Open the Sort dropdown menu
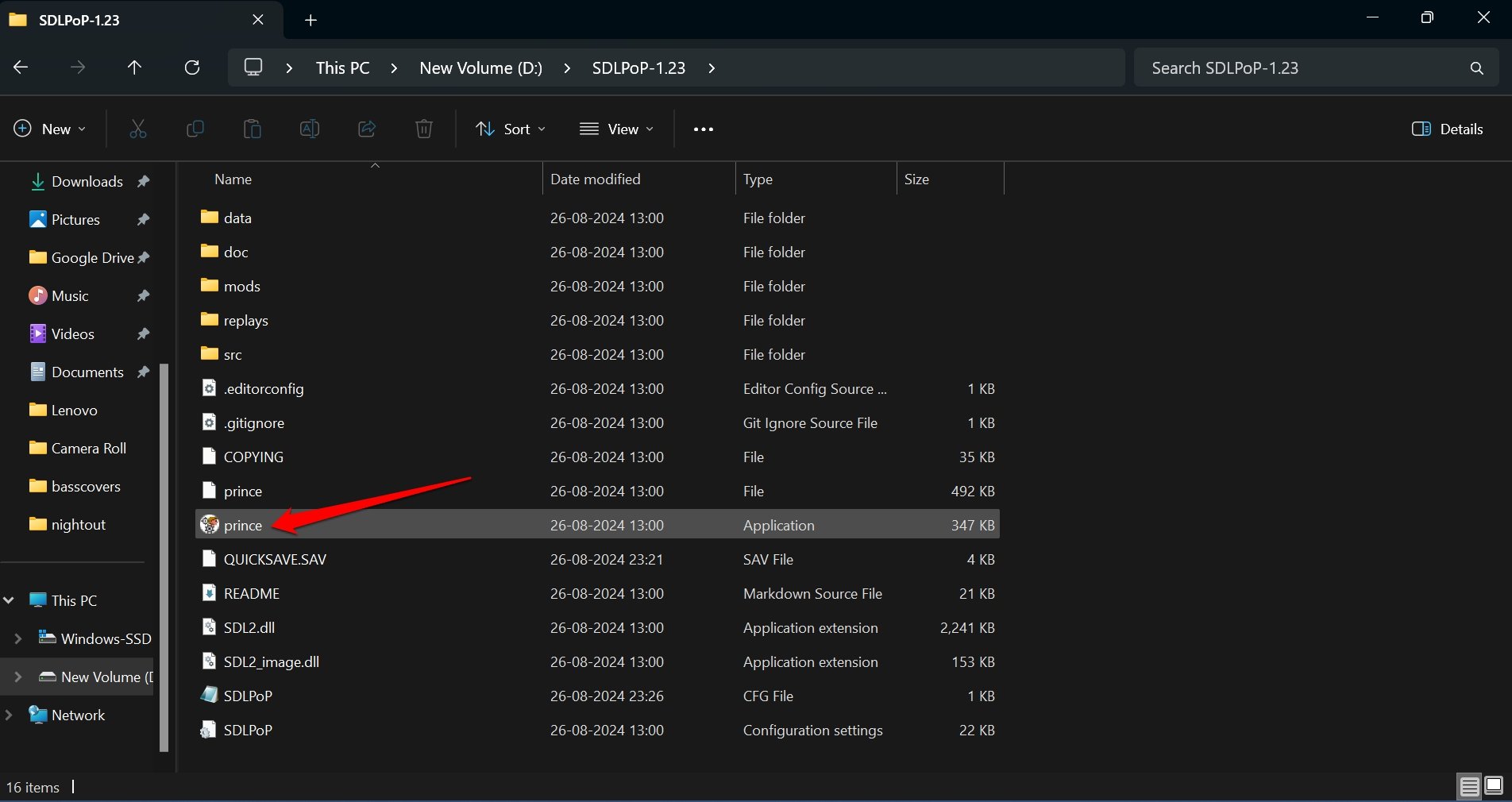The image size is (1512, 802). point(511,129)
